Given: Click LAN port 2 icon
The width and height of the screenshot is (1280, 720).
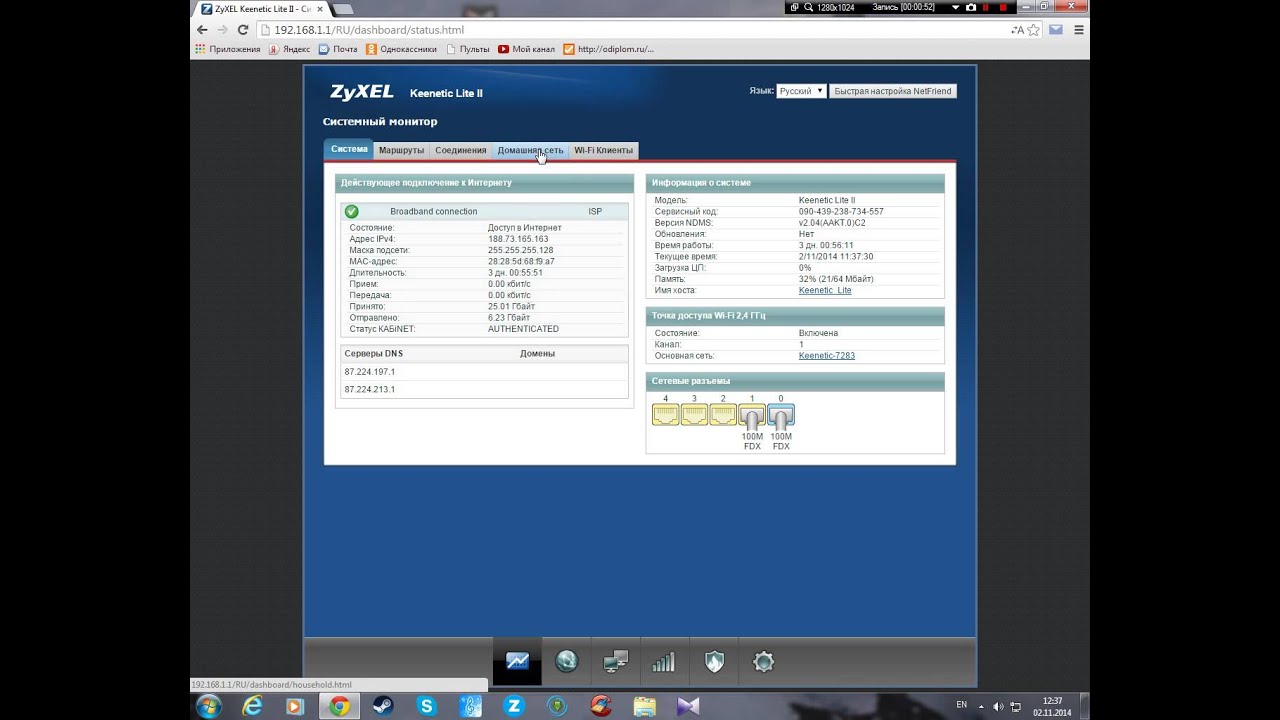Looking at the screenshot, I should tap(723, 414).
